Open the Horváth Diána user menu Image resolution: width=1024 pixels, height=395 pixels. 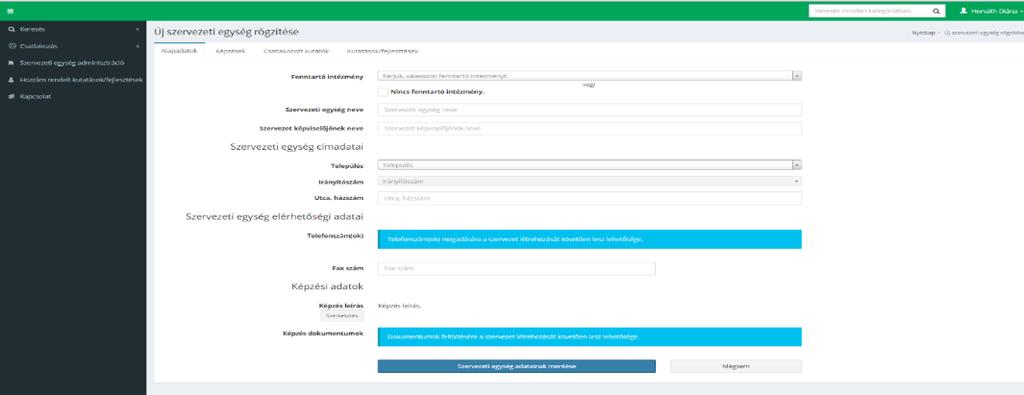[993, 12]
